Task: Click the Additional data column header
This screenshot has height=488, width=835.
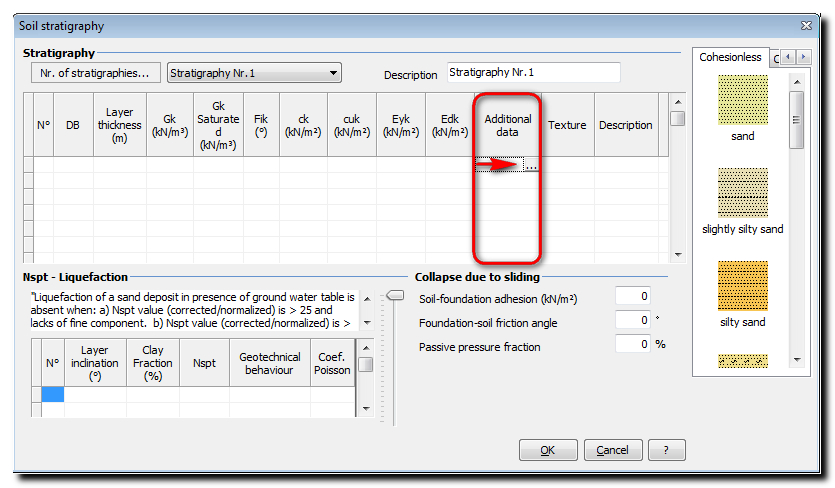Action: coord(507,125)
